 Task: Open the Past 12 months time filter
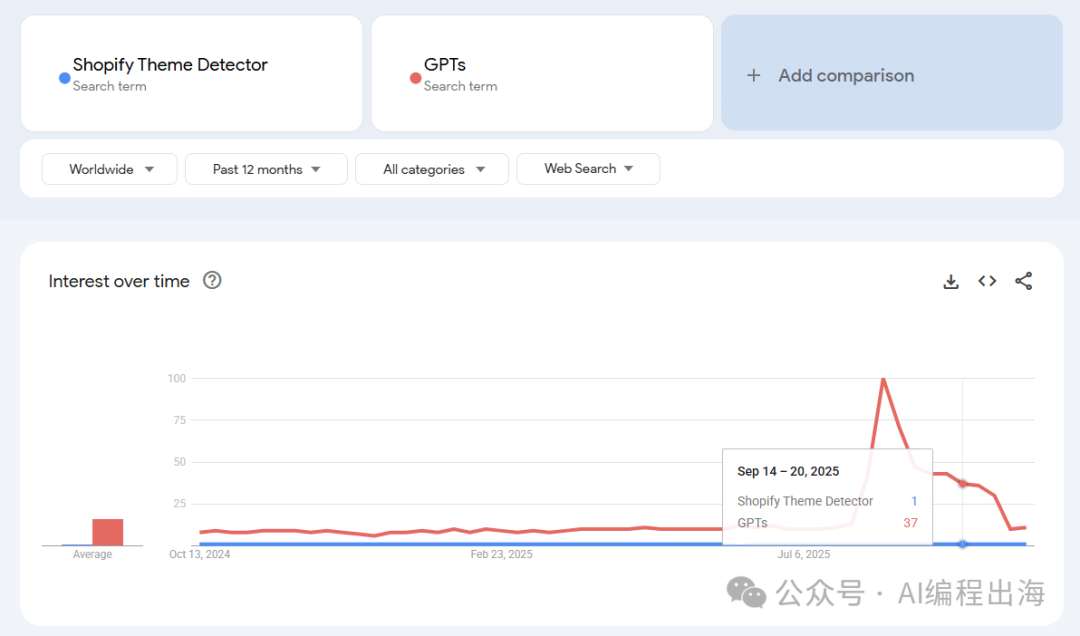(x=266, y=169)
